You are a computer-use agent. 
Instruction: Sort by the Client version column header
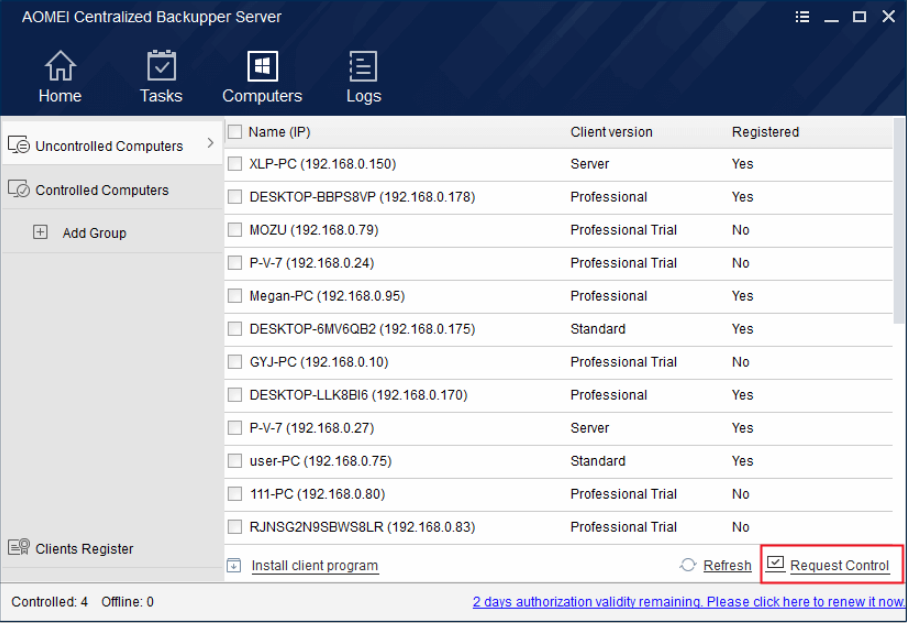611,132
